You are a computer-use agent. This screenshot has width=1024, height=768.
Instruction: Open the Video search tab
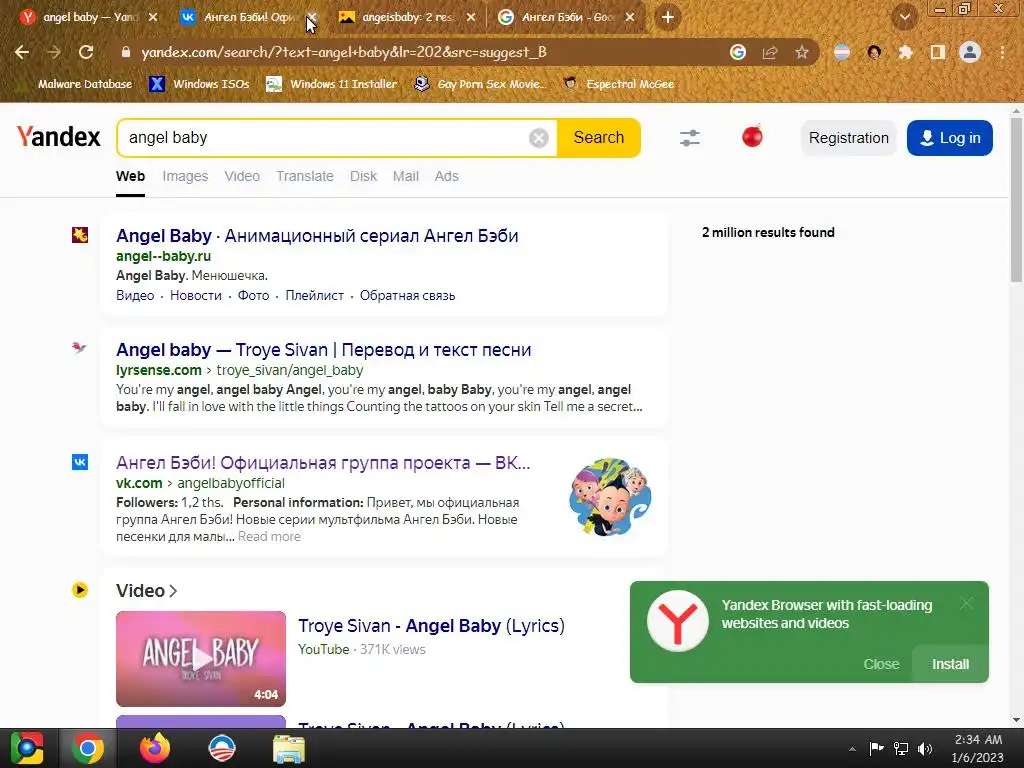tap(242, 176)
